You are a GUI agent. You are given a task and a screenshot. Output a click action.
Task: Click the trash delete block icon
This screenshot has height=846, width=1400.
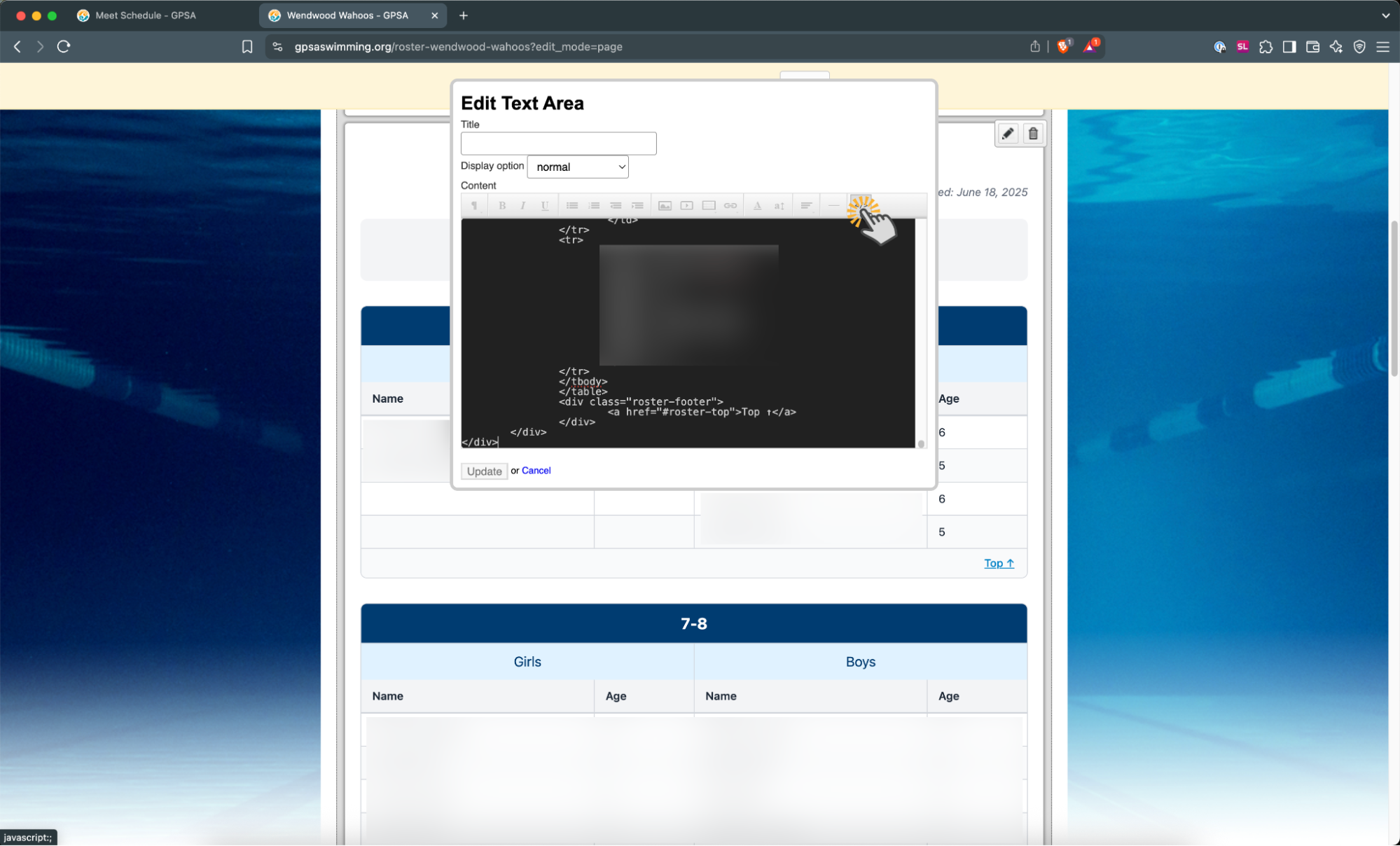coord(1033,134)
